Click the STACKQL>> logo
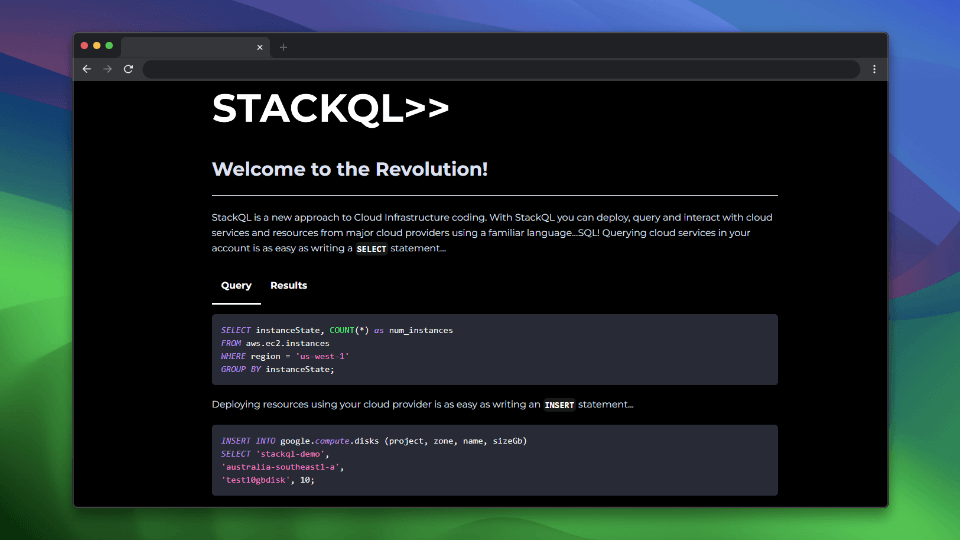 click(x=331, y=108)
